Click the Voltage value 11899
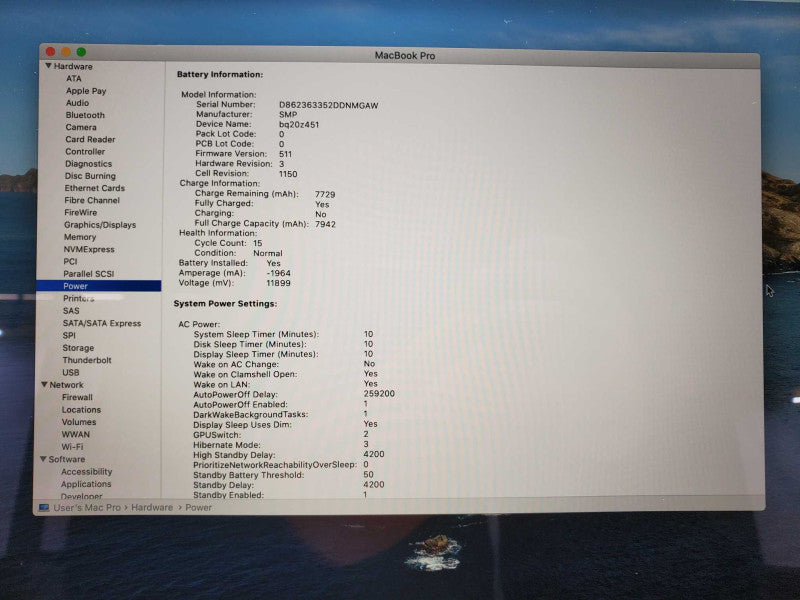 (x=278, y=283)
